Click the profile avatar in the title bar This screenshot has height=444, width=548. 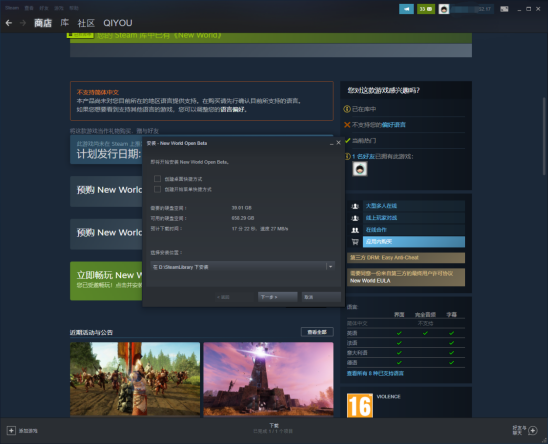coord(444,9)
